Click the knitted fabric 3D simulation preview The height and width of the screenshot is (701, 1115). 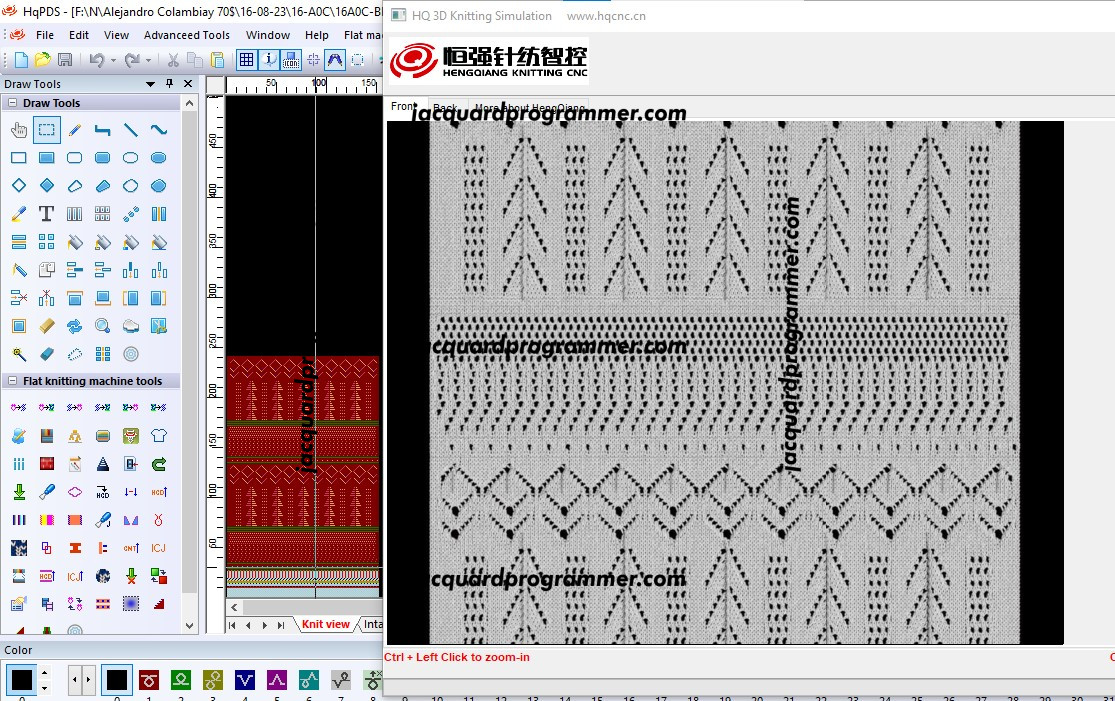tap(725, 382)
